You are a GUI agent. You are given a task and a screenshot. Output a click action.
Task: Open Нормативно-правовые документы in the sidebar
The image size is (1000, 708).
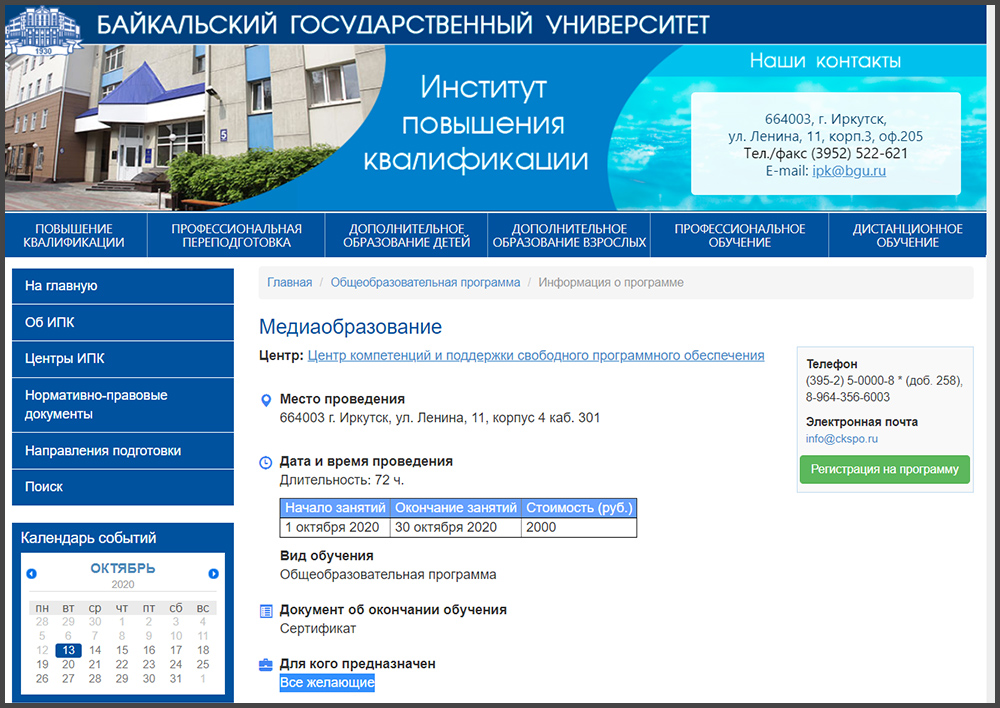coord(123,404)
